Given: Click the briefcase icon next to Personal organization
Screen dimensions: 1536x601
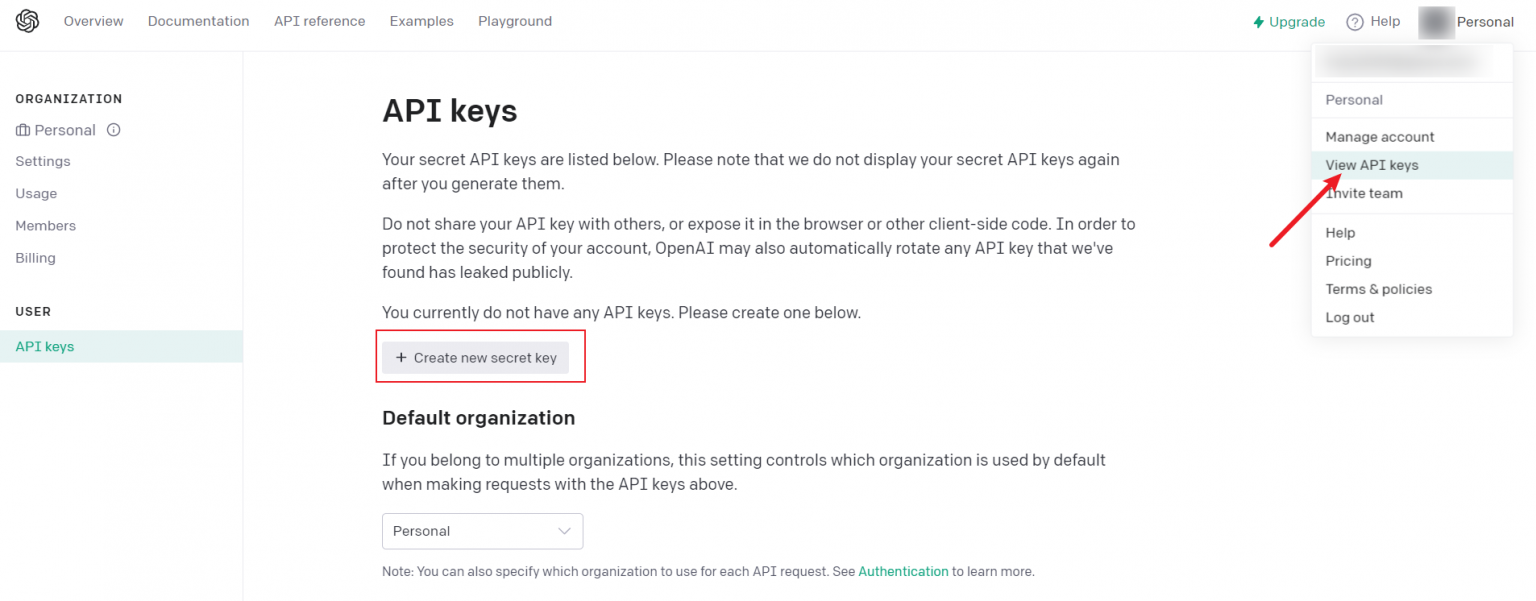Looking at the screenshot, I should pos(21,129).
